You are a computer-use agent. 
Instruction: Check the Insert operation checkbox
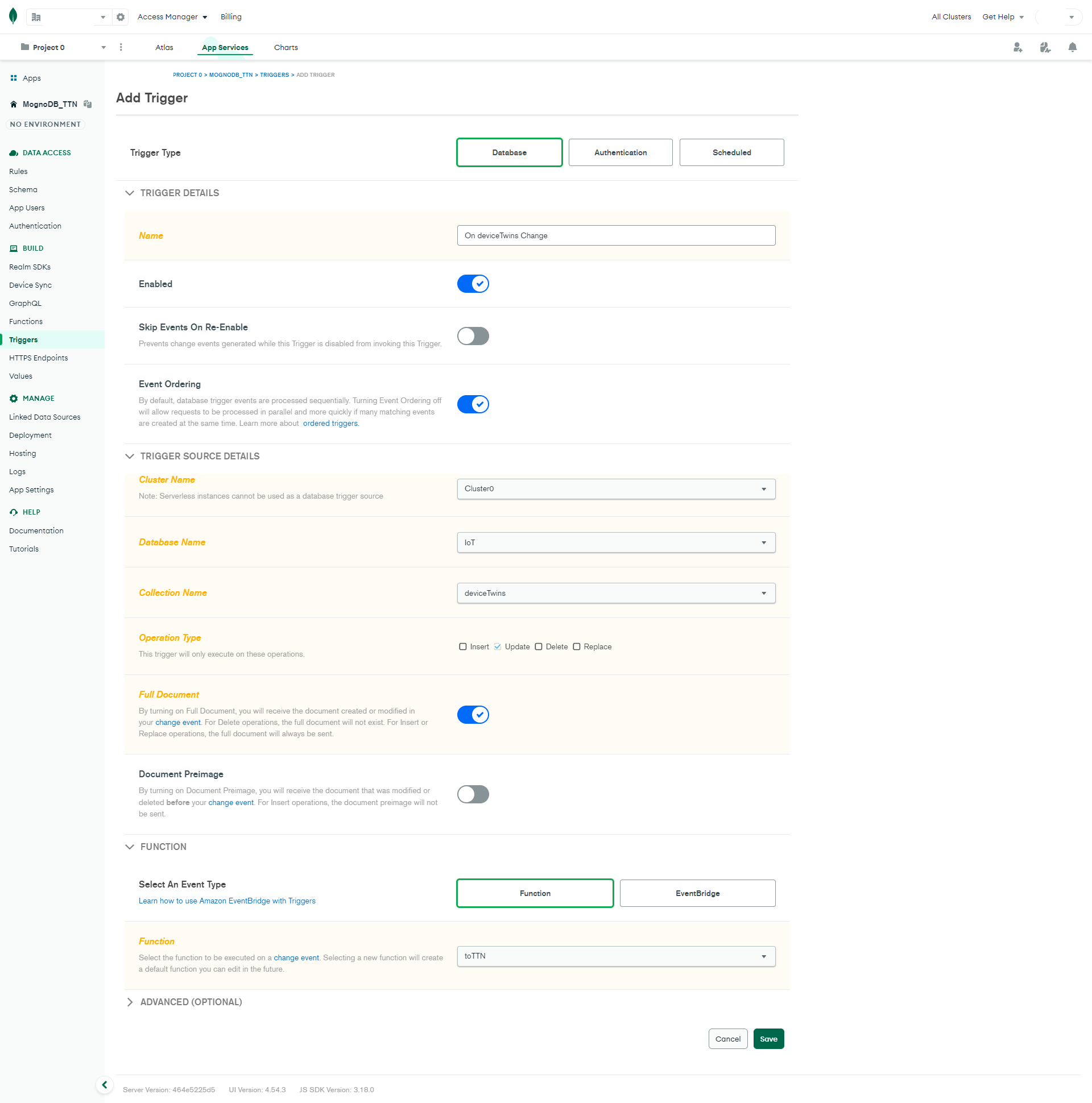[x=462, y=647]
